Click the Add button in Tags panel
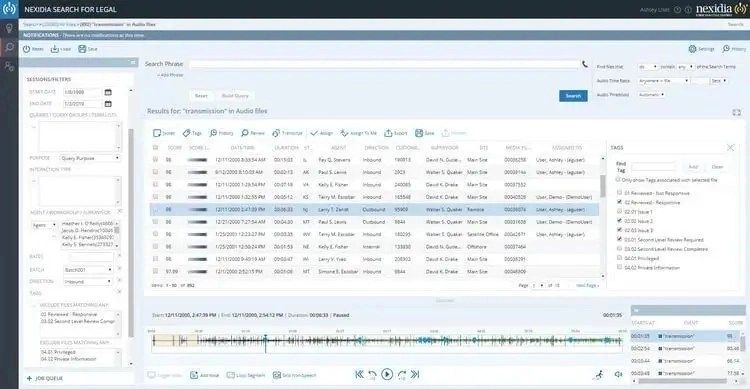Image resolution: width=750 pixels, height=389 pixels. coord(693,167)
